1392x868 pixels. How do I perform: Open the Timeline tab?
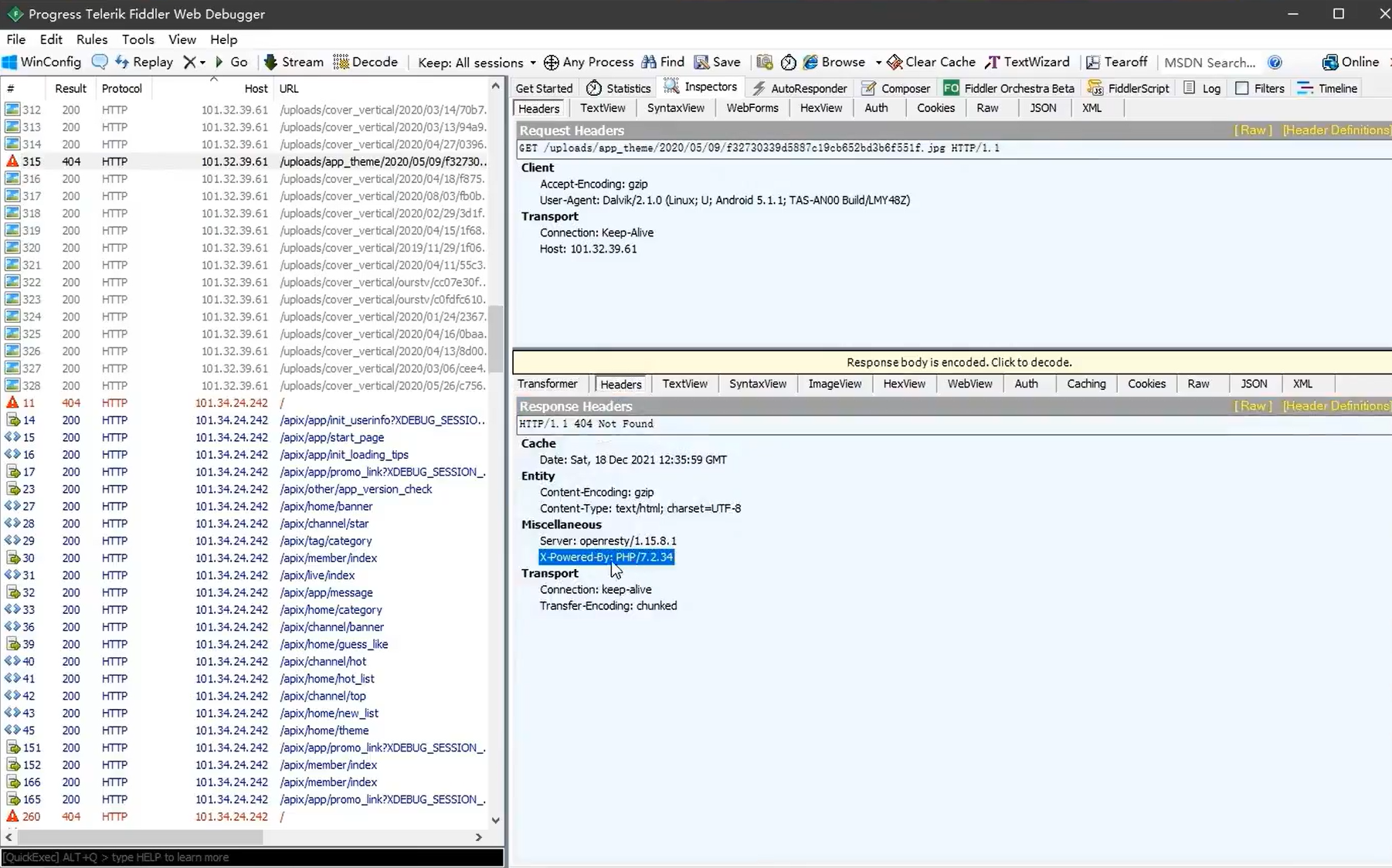click(x=1327, y=88)
